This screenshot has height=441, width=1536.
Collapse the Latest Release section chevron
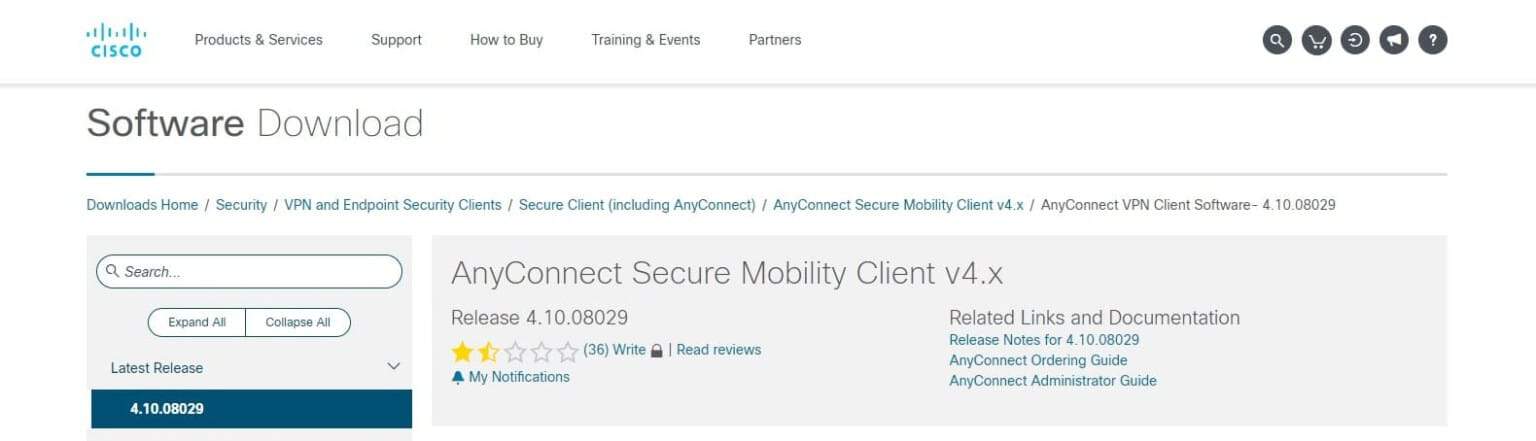pyautogui.click(x=393, y=367)
